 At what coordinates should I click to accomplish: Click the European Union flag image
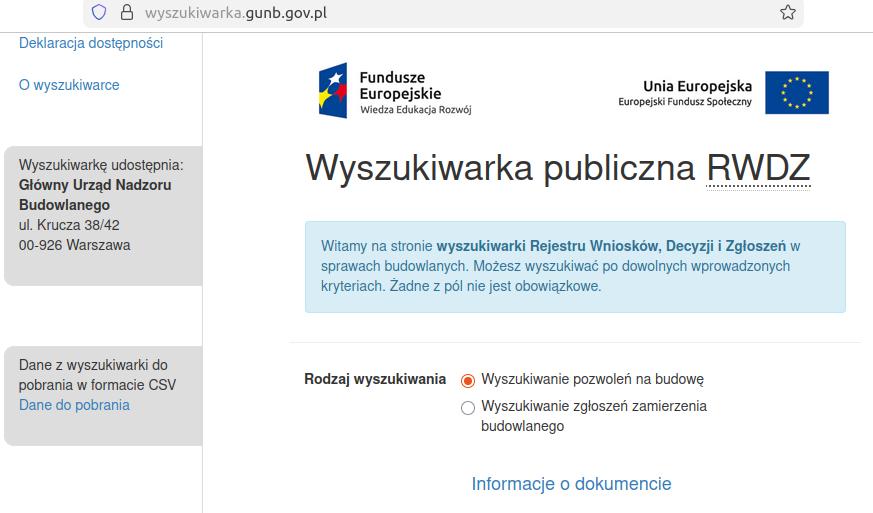[797, 93]
